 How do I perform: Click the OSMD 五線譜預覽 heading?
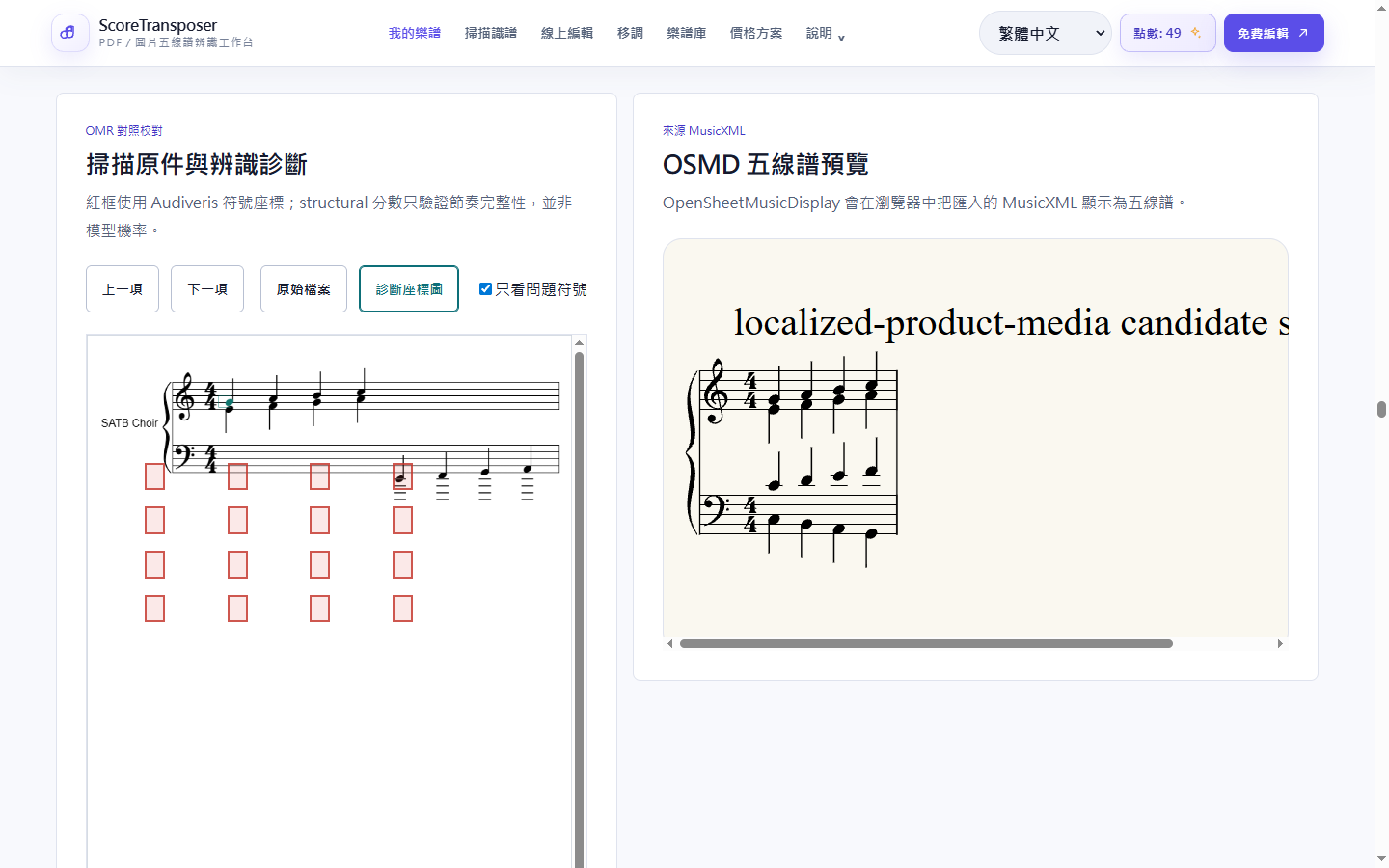point(766,165)
